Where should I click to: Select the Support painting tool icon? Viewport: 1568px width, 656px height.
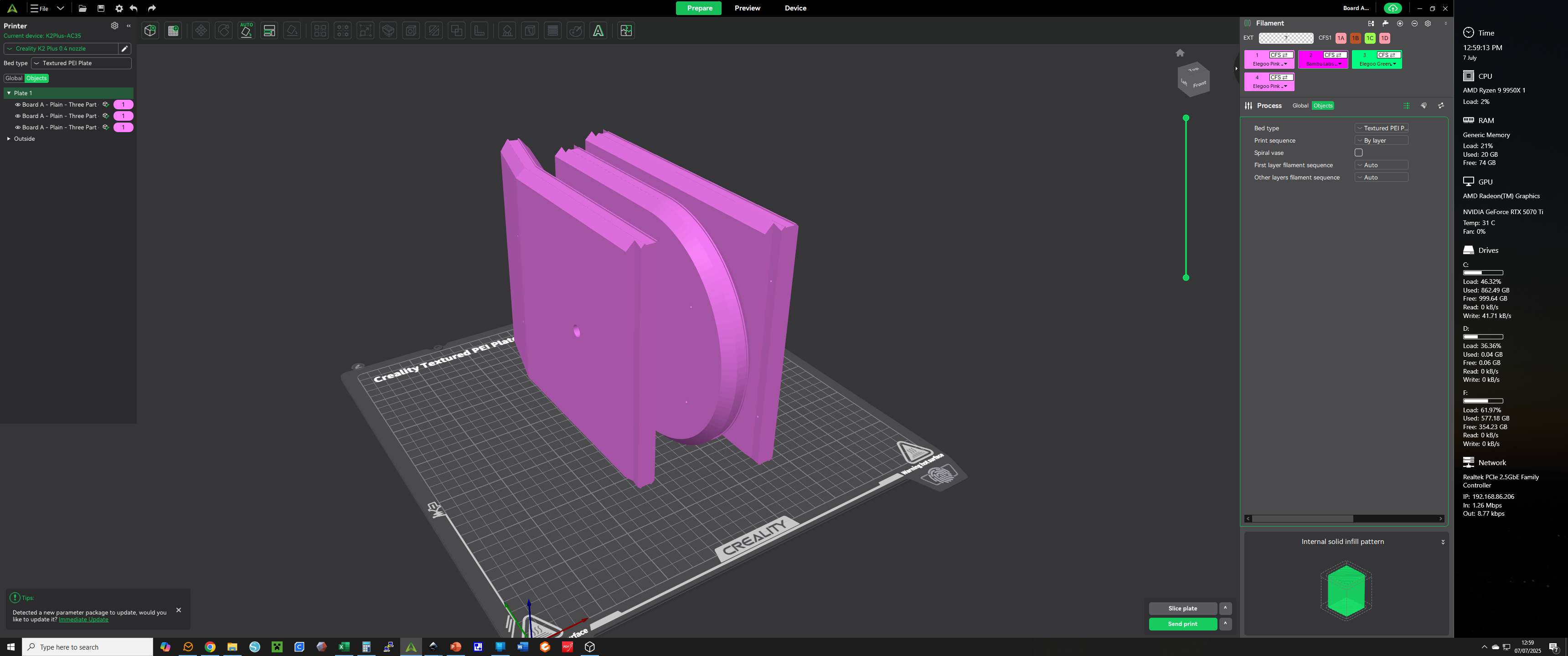click(x=507, y=31)
